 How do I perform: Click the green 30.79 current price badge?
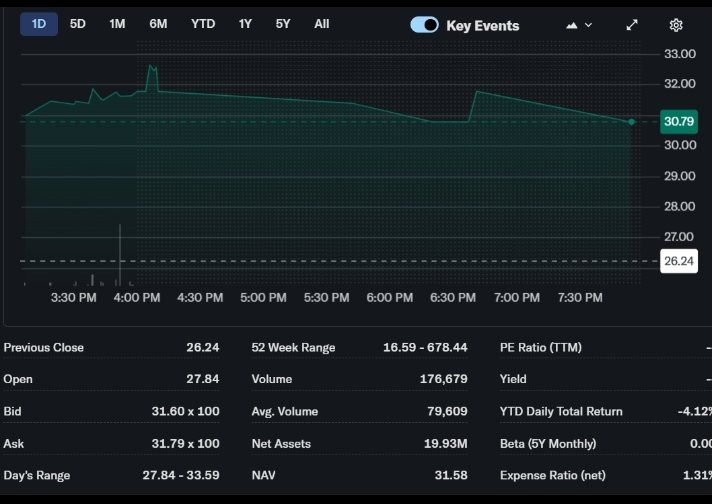coord(679,121)
